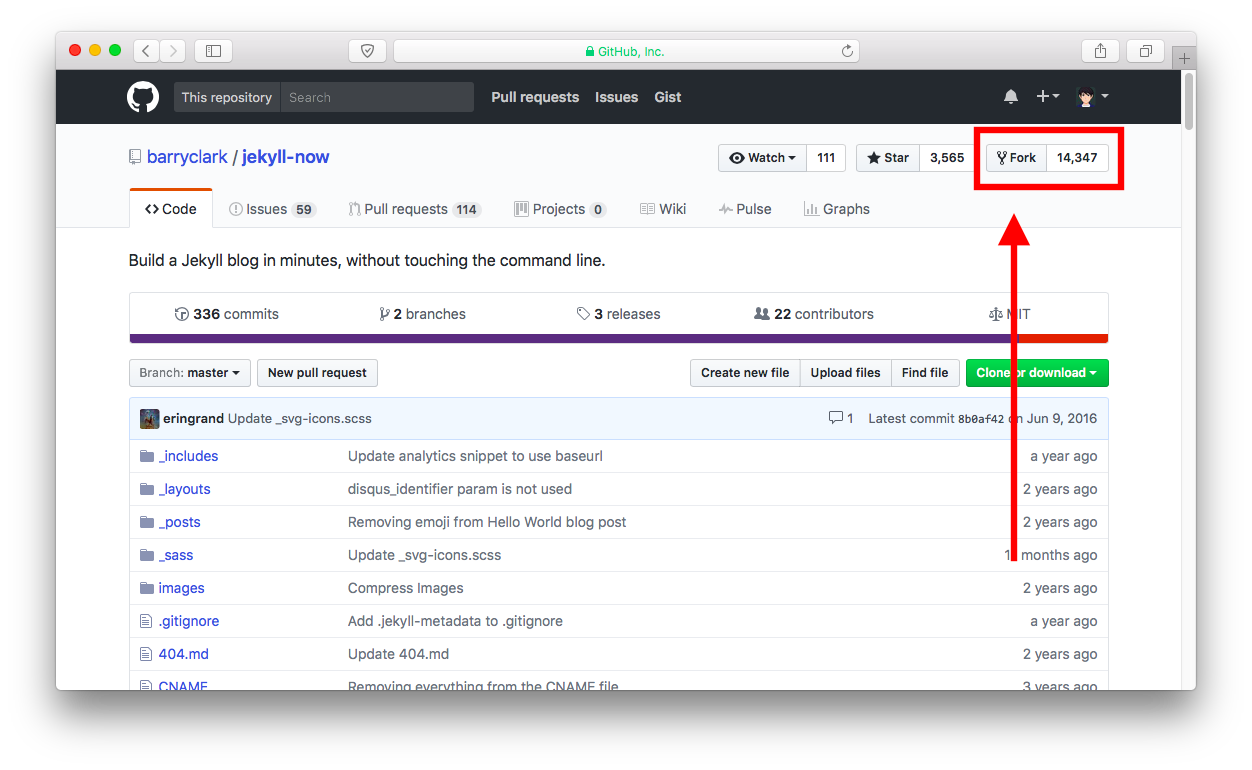
Task: Open Pull requests in the top navigation
Action: (x=535, y=97)
